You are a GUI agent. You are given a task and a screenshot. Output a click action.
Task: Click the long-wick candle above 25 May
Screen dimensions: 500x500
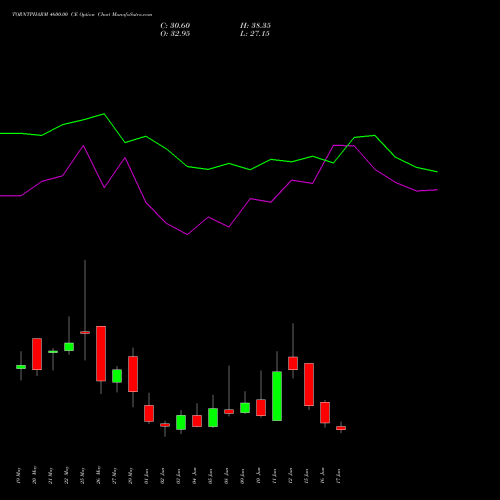[x=85, y=332]
